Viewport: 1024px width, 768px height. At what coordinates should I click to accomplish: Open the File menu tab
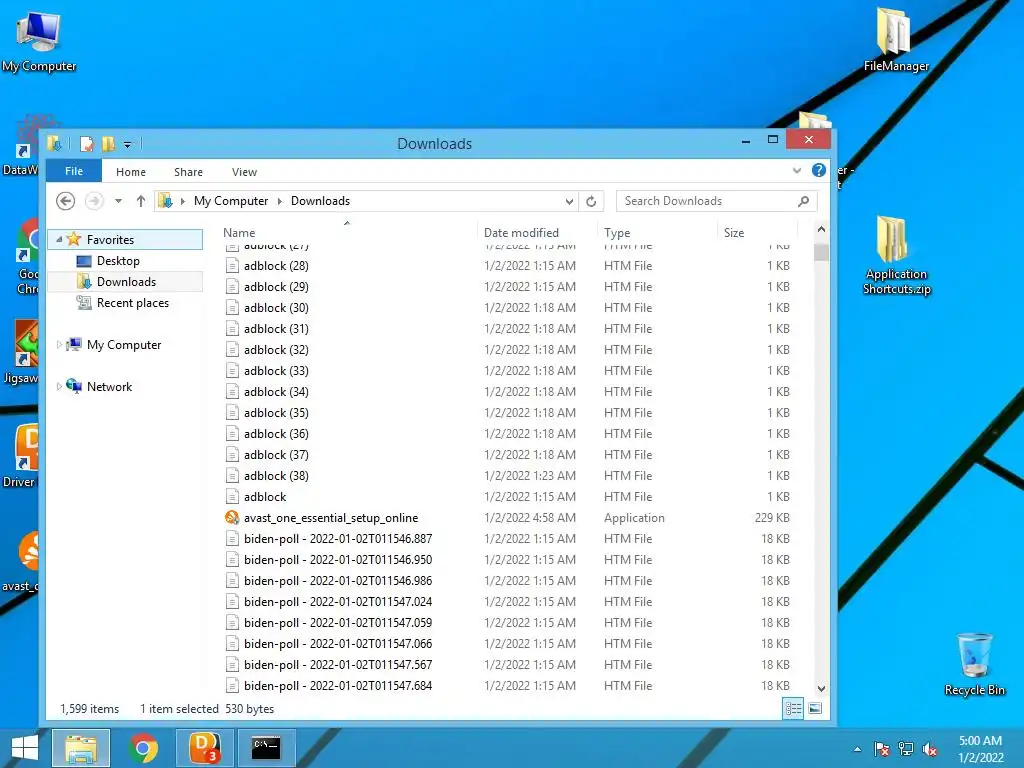[x=74, y=171]
